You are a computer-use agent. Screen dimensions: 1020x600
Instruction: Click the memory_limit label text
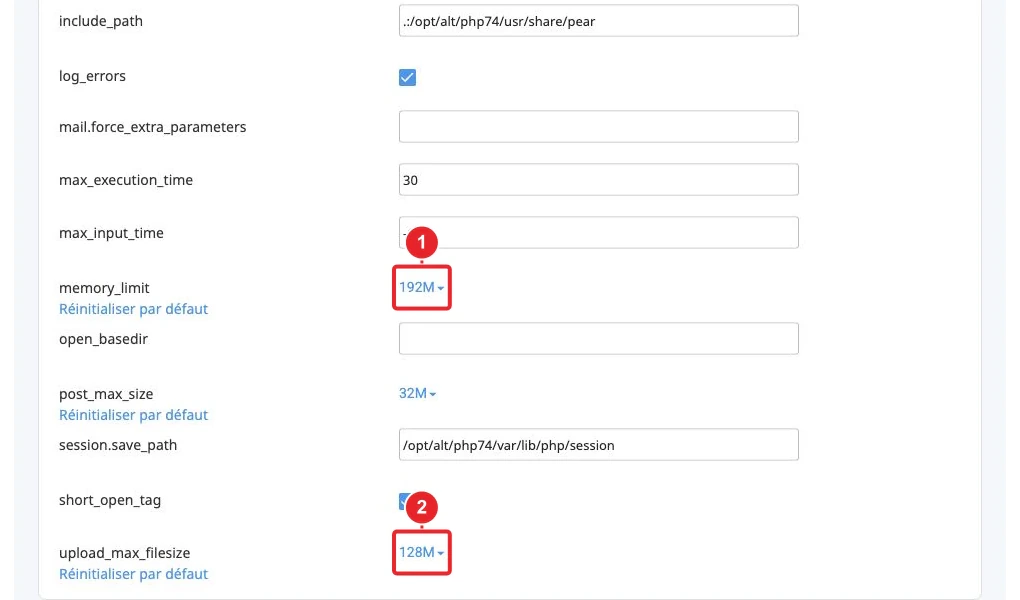[104, 288]
